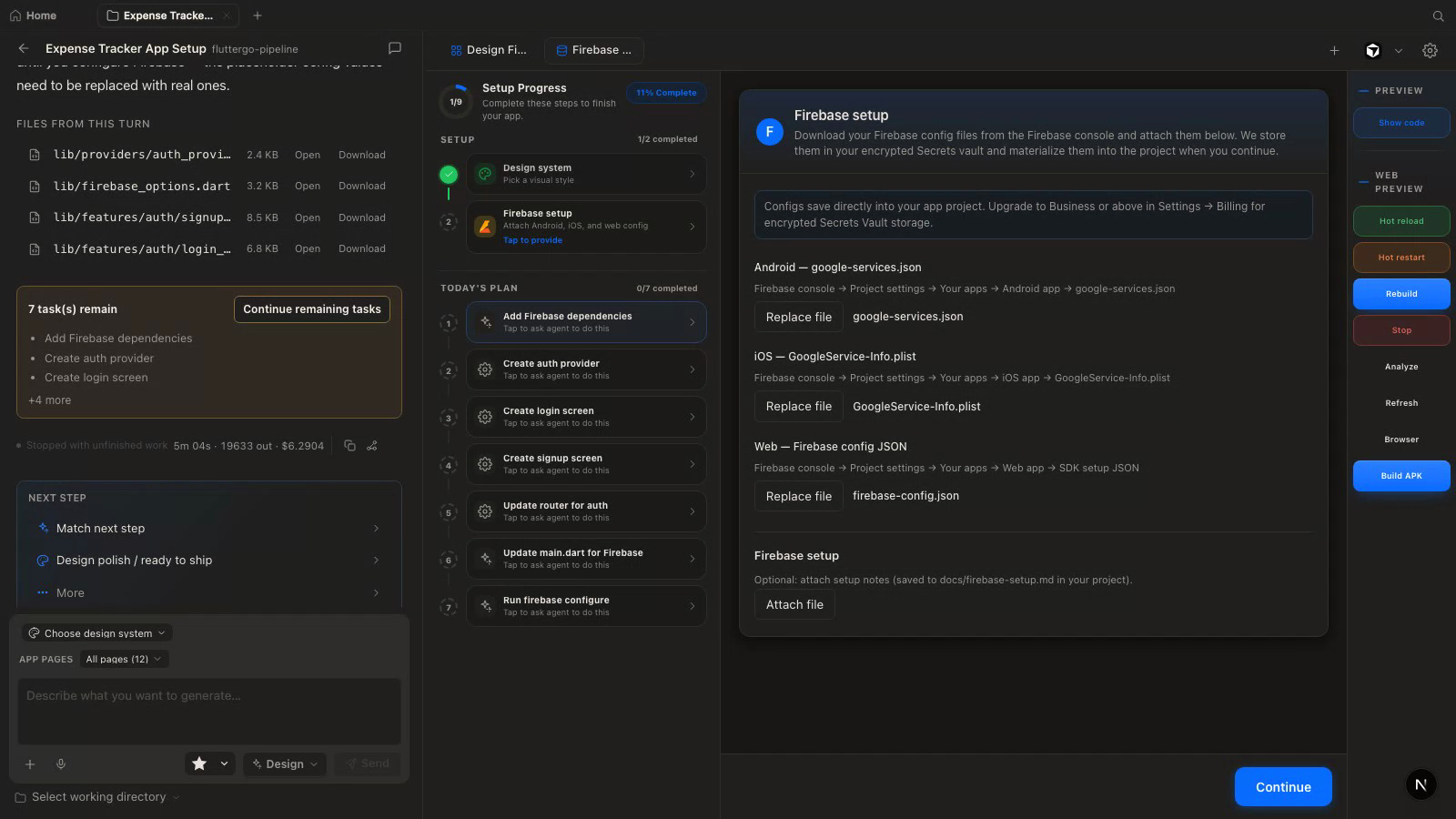This screenshot has height=819, width=1456.
Task: Click the Hot restart button
Action: click(x=1401, y=258)
